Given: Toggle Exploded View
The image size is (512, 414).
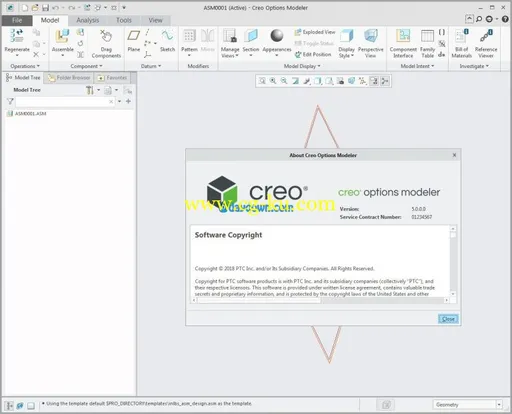Looking at the screenshot, I should [315, 32].
